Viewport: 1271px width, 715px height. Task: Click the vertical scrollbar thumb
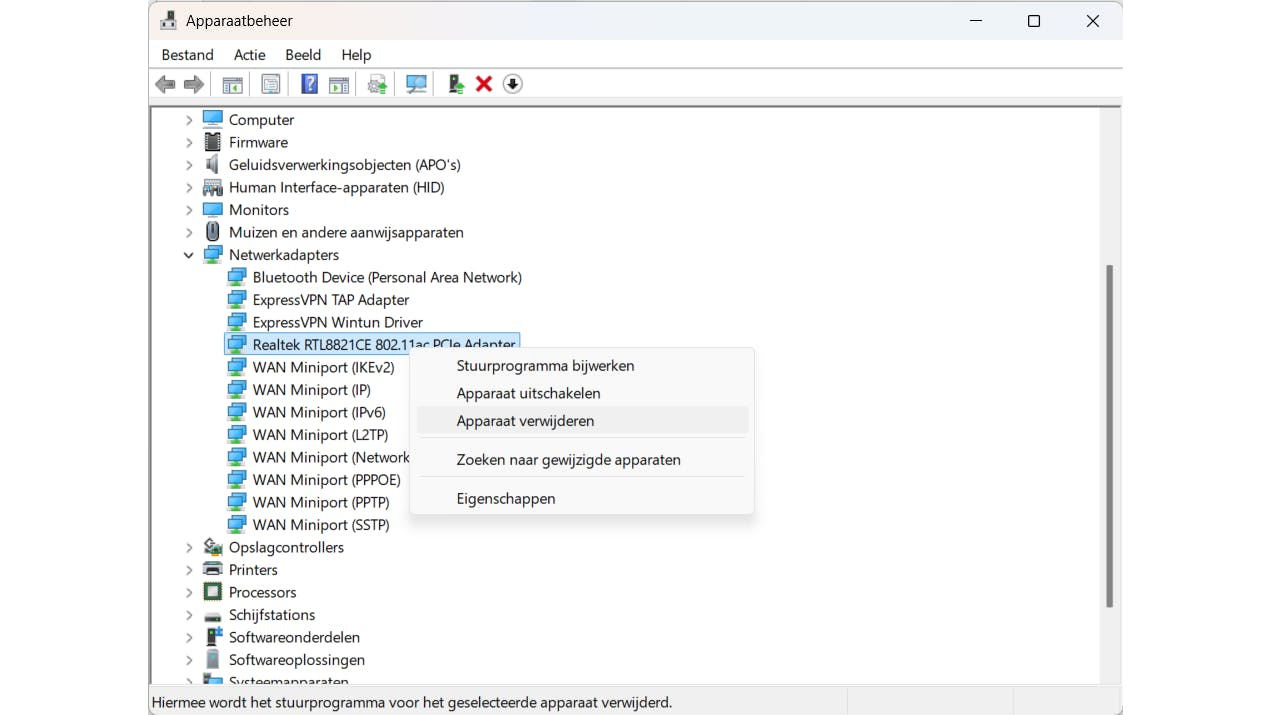[x=1109, y=436]
